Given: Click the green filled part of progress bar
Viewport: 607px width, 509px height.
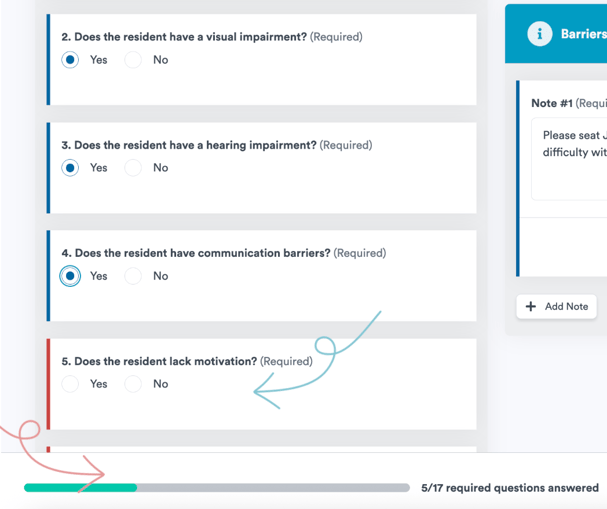Looking at the screenshot, I should (x=80, y=488).
